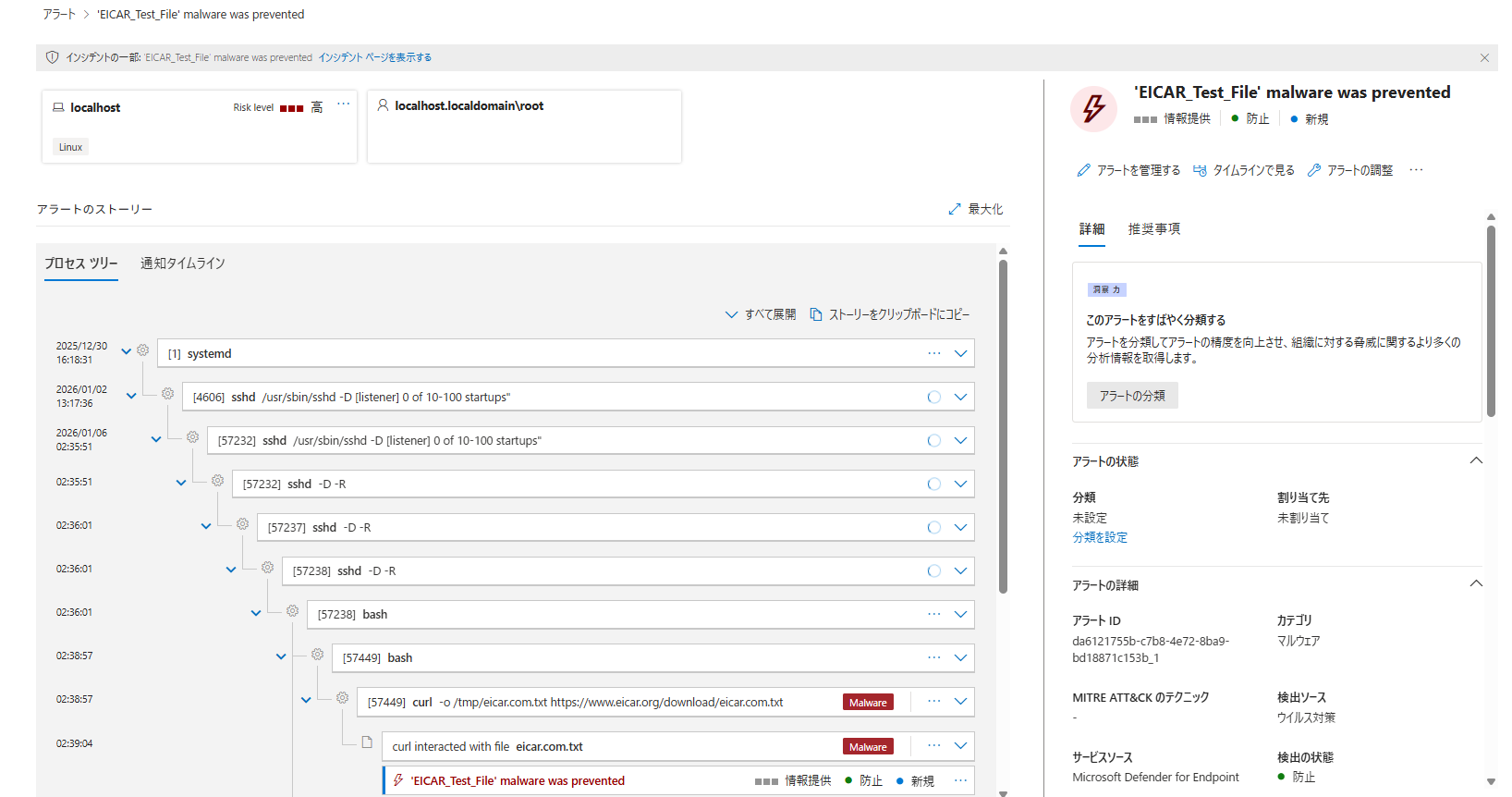Image resolution: width=1512 pixels, height=797 pixels.
Task: Click localhost.localdomain\root user name
Action: coord(469,106)
